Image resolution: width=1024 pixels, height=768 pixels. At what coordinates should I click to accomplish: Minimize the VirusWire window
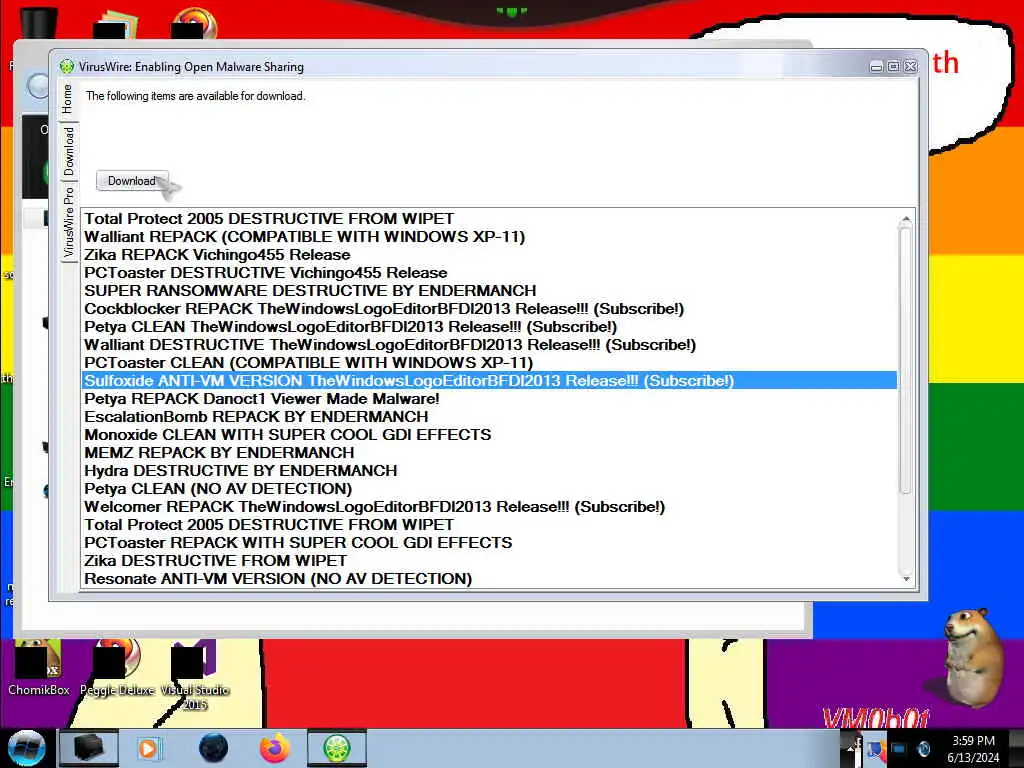point(876,67)
